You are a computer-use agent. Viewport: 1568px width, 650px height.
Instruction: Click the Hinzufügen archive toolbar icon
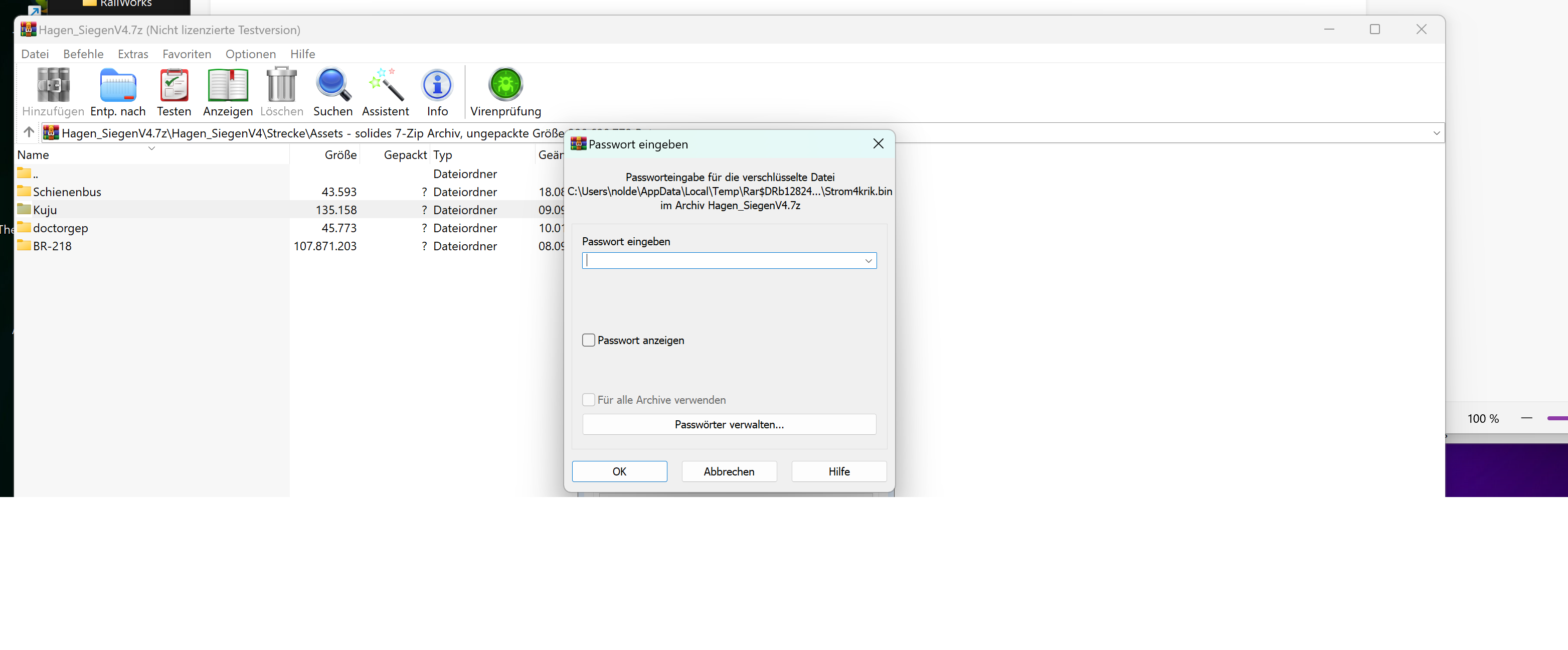click(x=53, y=85)
